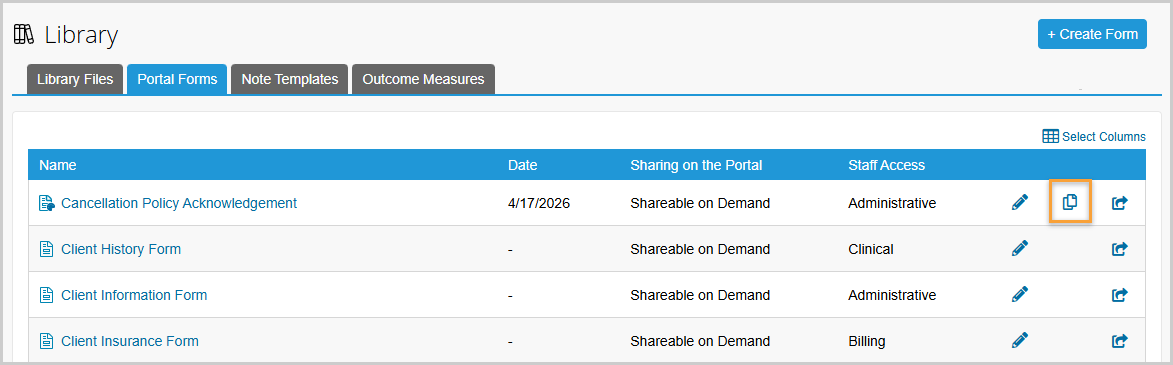This screenshot has height=365, width=1173.
Task: Click Shareable on Demand in Client History row
Action: tap(699, 249)
